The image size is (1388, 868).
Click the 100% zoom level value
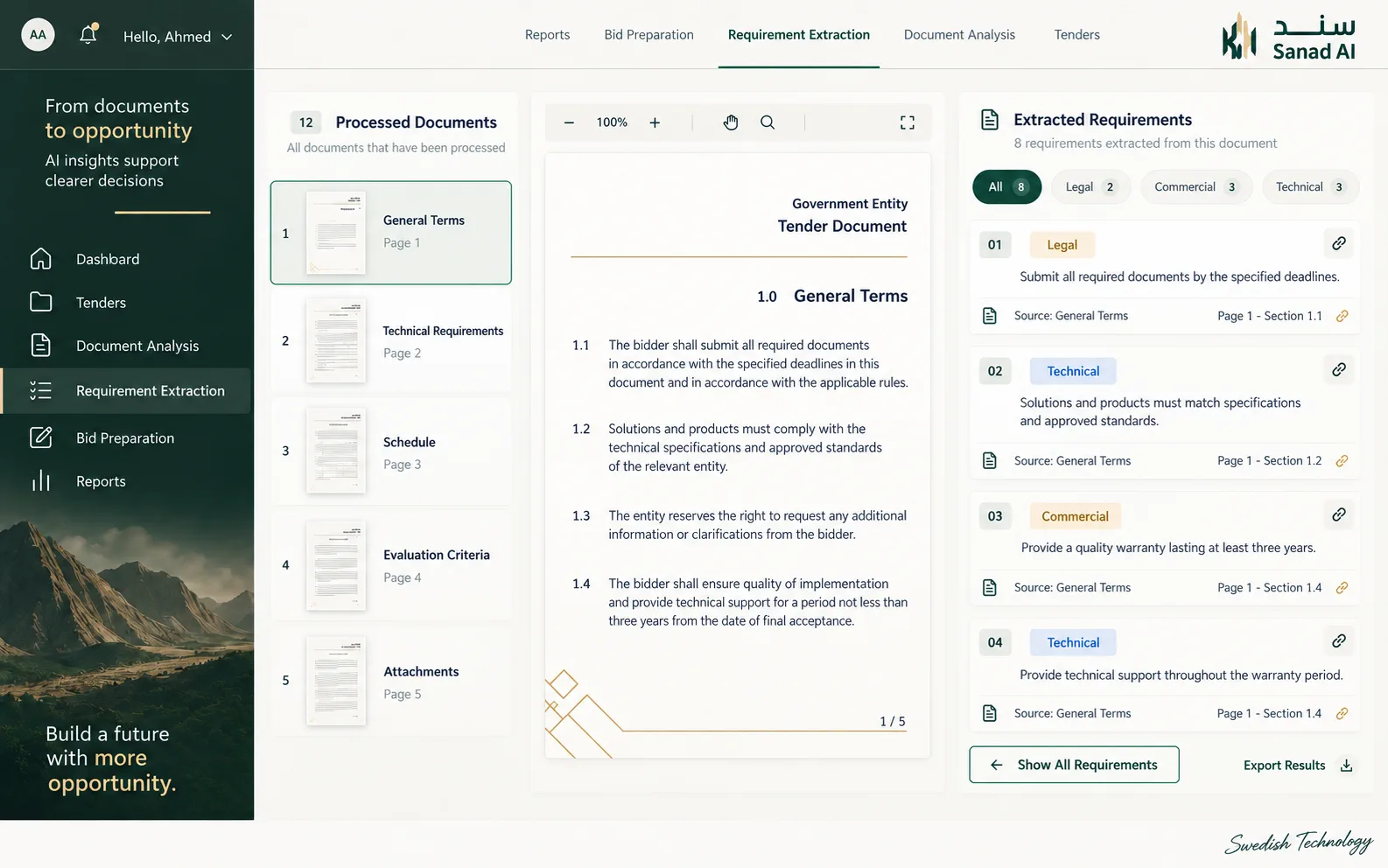(612, 122)
